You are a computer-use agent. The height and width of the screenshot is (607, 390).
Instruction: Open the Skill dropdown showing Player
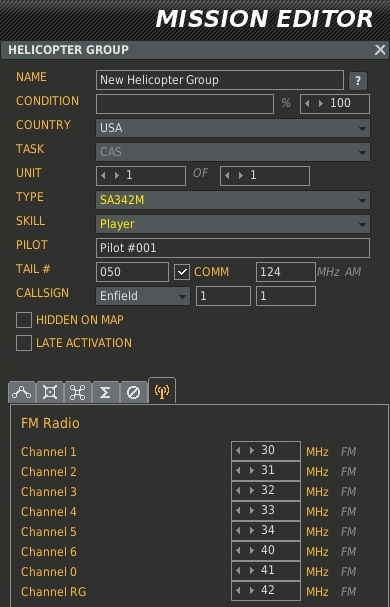[x=233, y=224]
